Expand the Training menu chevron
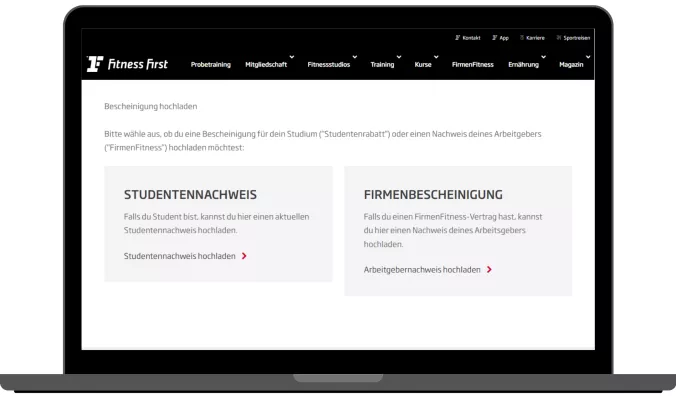676x400 pixels. pos(398,57)
